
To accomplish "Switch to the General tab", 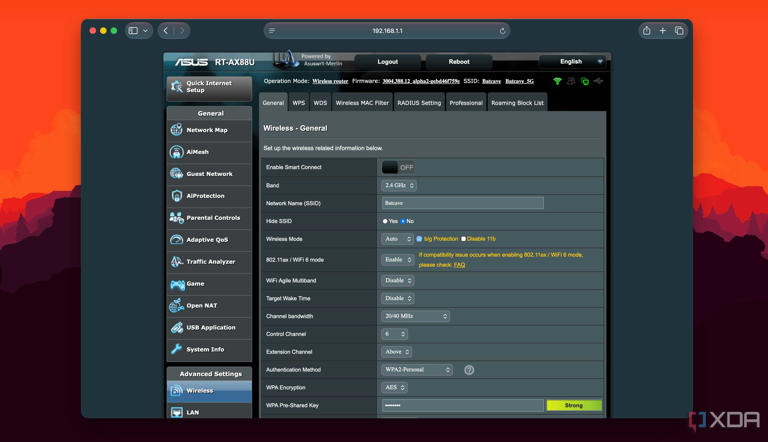I will click(x=273, y=103).
